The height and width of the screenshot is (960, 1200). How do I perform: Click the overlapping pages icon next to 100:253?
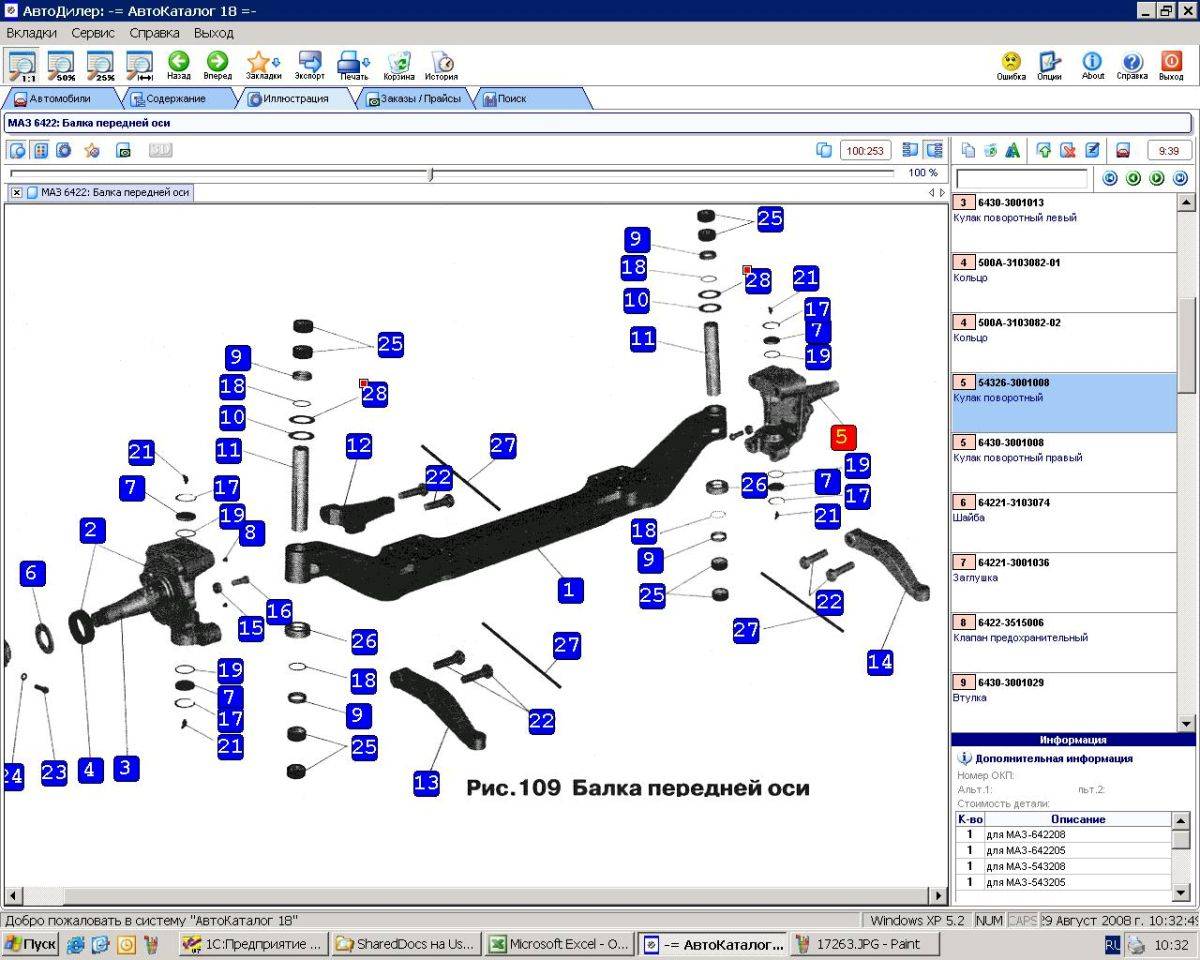tap(824, 150)
